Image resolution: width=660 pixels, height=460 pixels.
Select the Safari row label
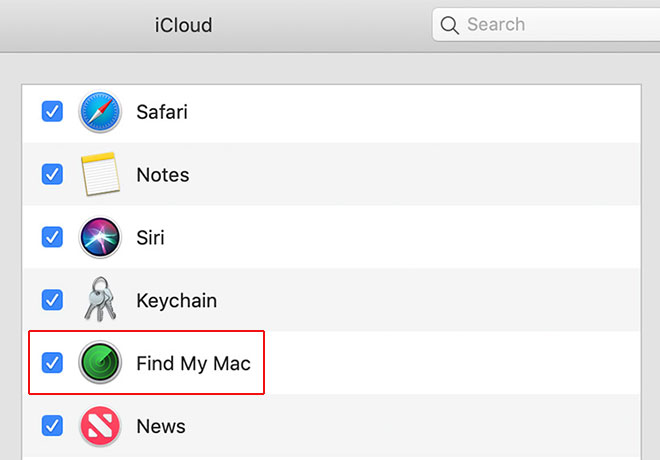click(162, 112)
